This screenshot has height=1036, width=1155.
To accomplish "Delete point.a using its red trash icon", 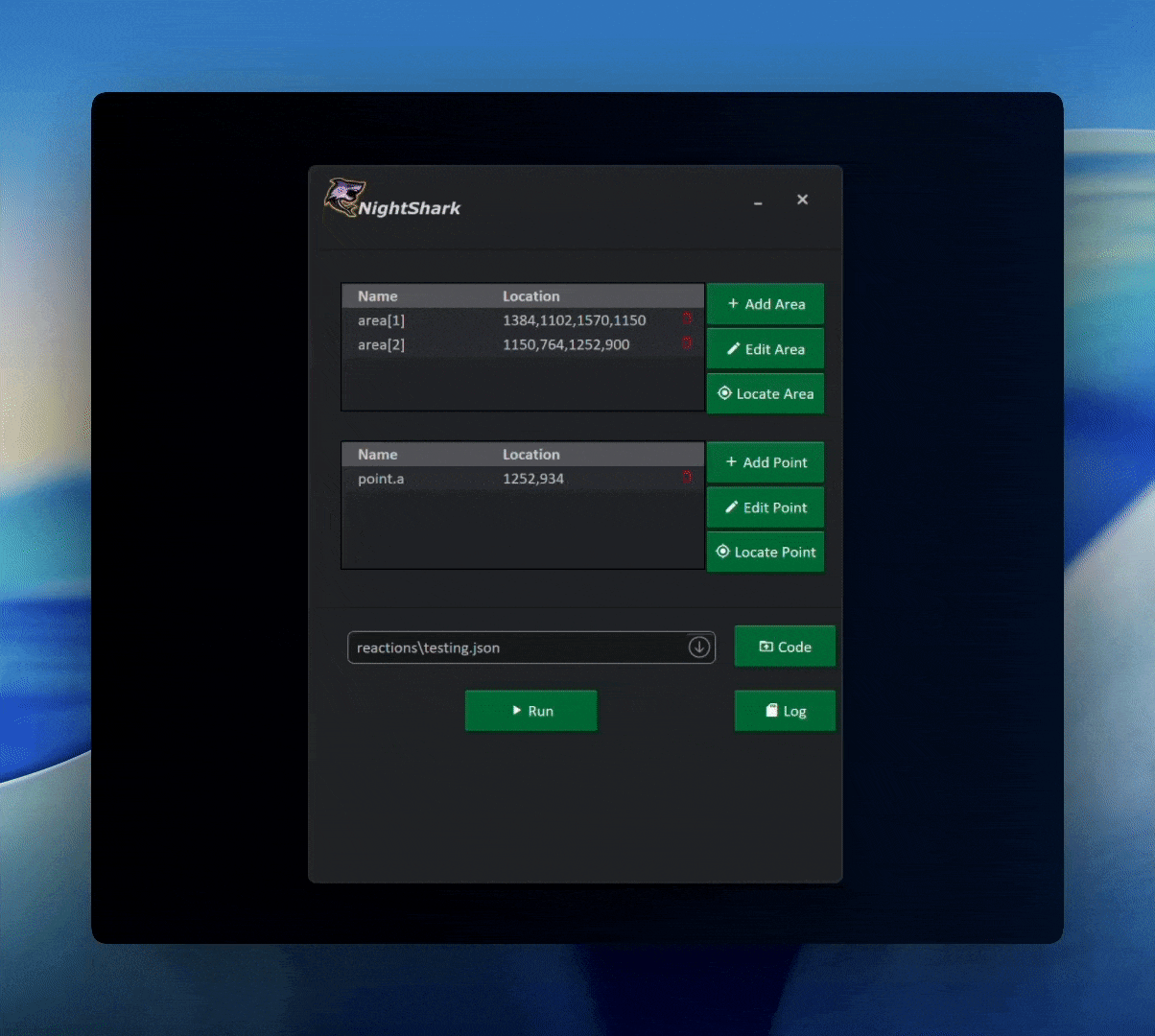I will [688, 476].
